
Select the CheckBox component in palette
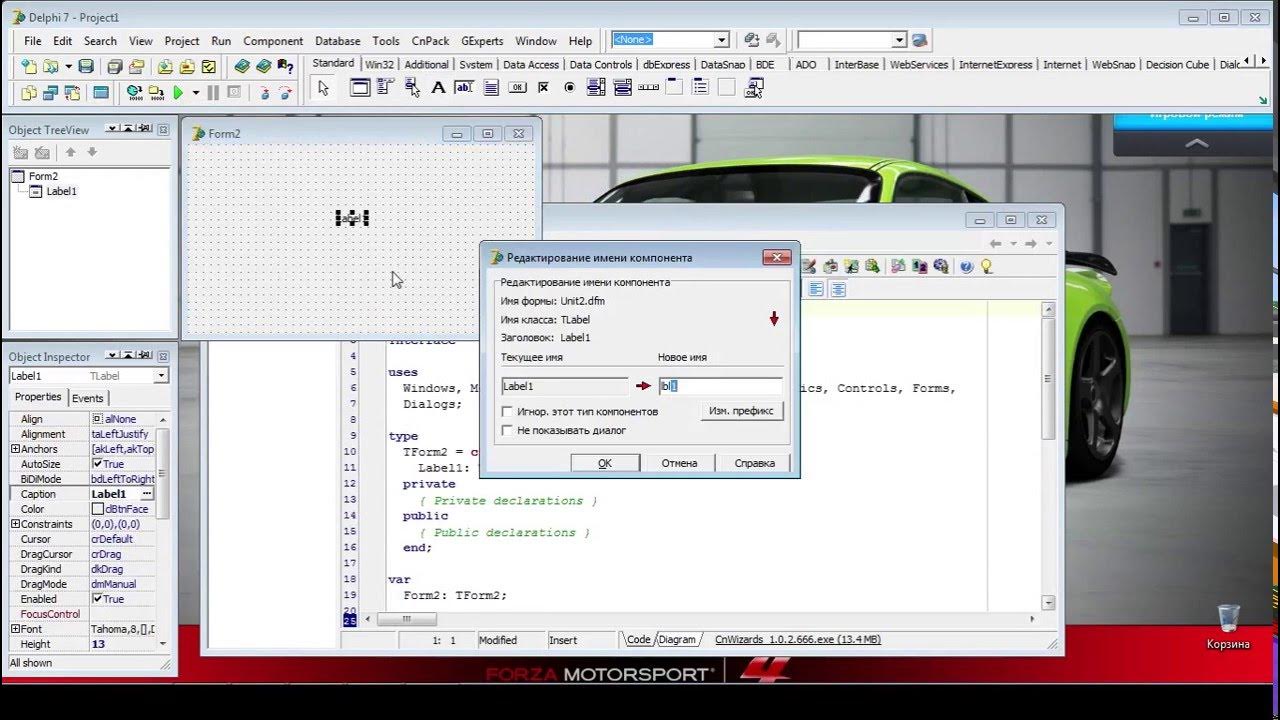(543, 88)
